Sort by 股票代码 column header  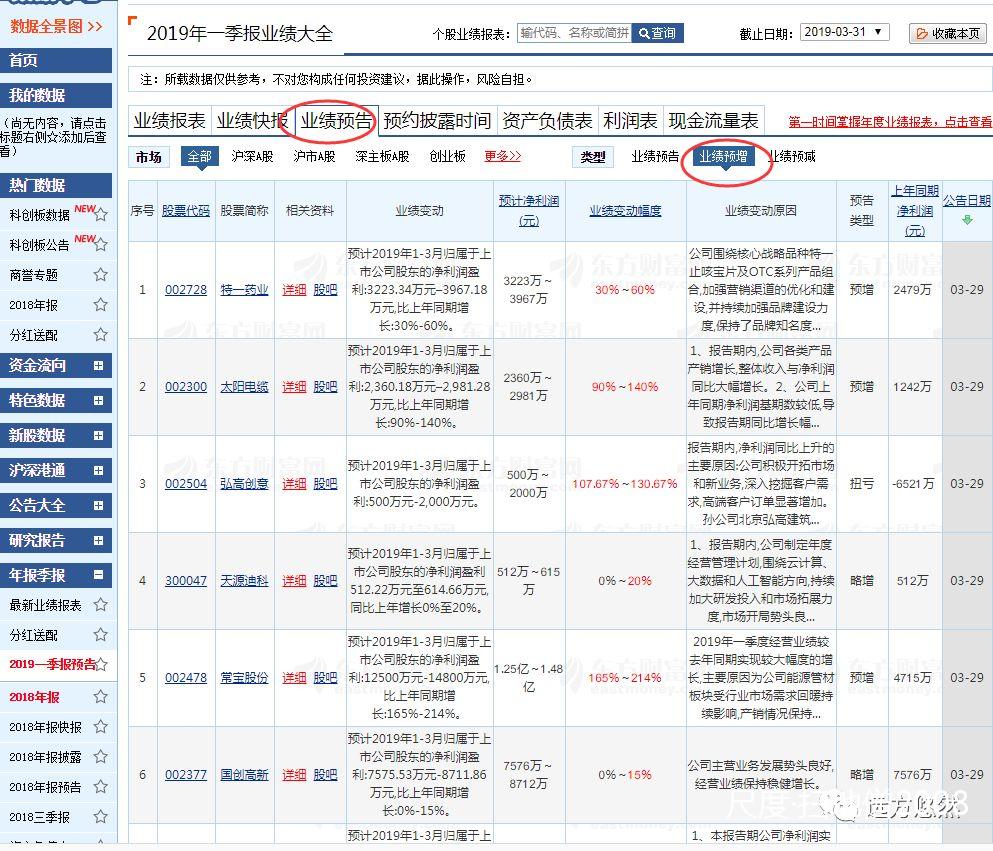186,210
